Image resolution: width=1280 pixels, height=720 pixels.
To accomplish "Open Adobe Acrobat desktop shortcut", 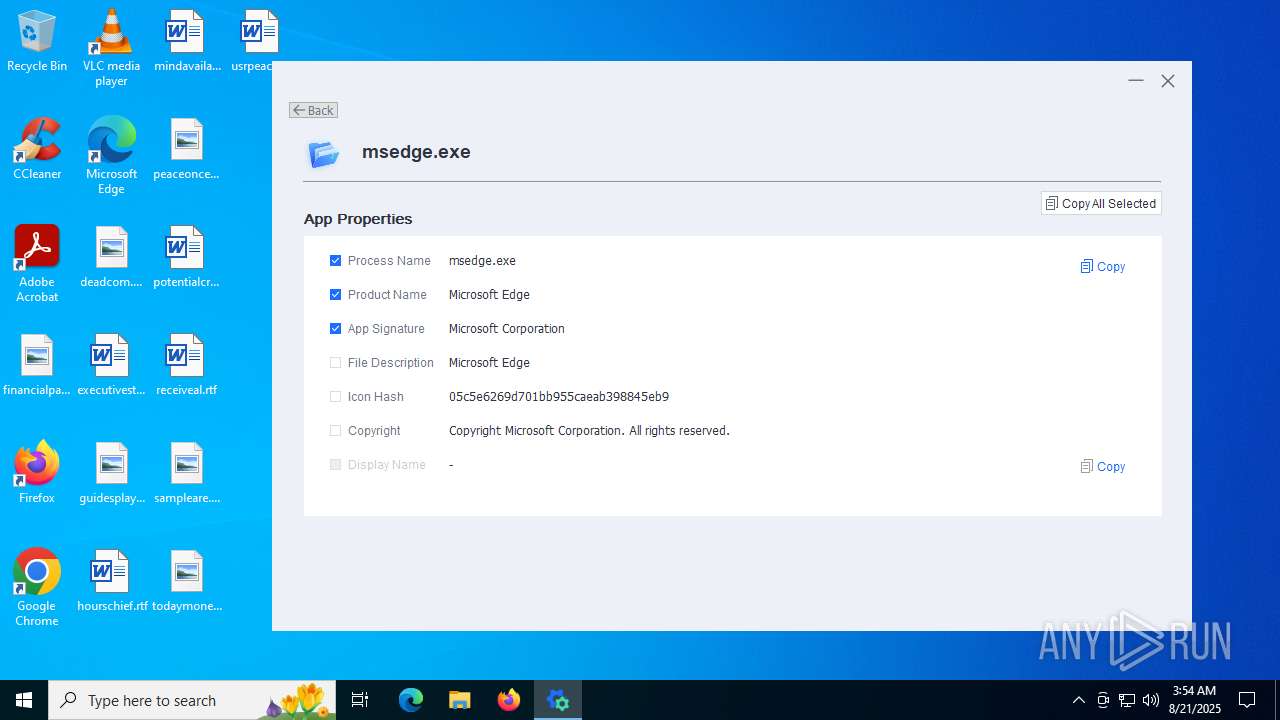I will click(37, 264).
